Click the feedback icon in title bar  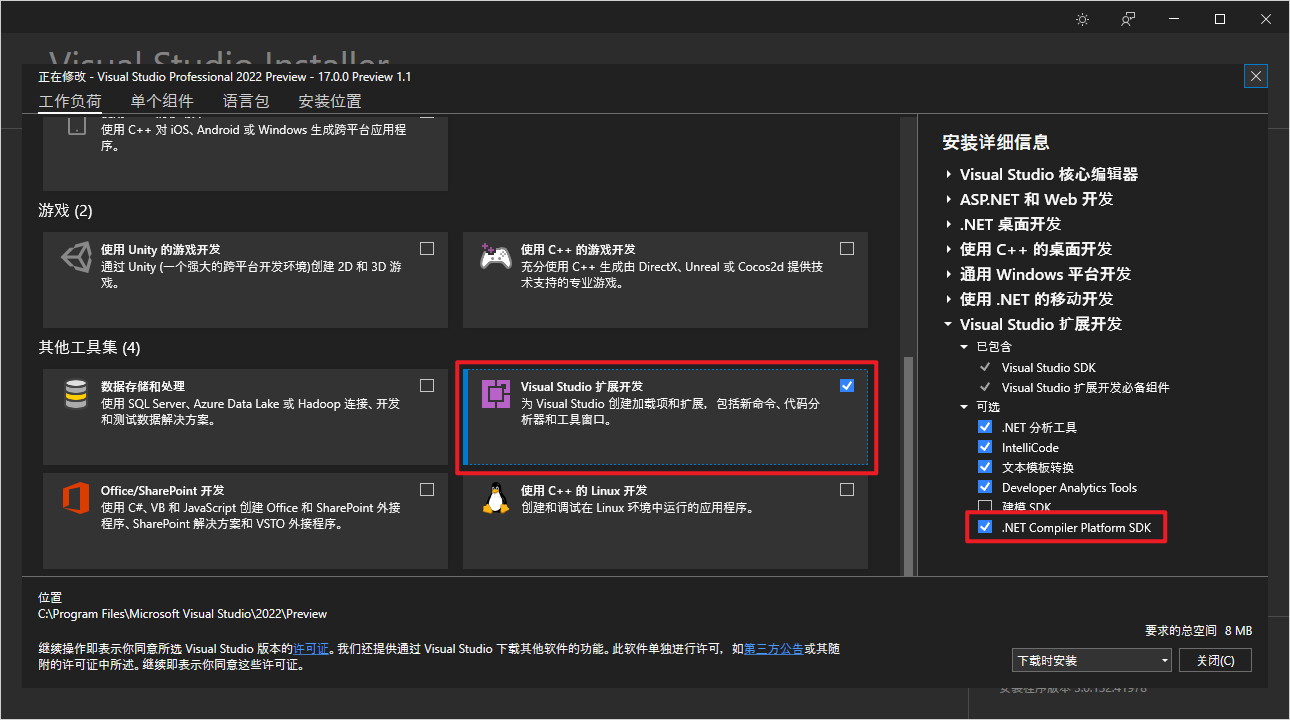click(1128, 19)
